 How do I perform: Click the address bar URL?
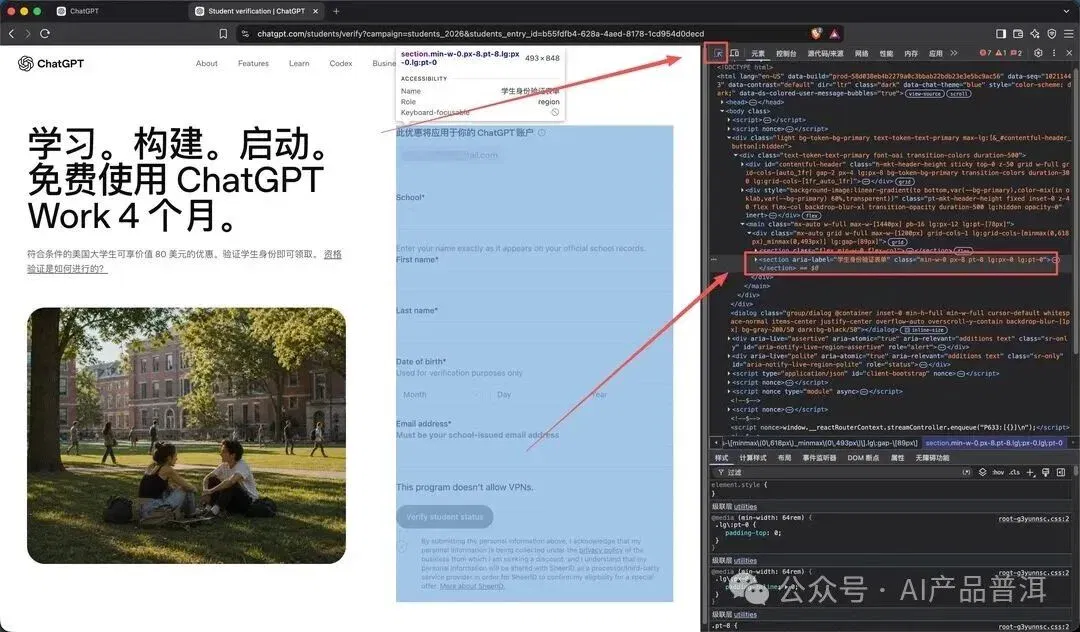click(480, 33)
